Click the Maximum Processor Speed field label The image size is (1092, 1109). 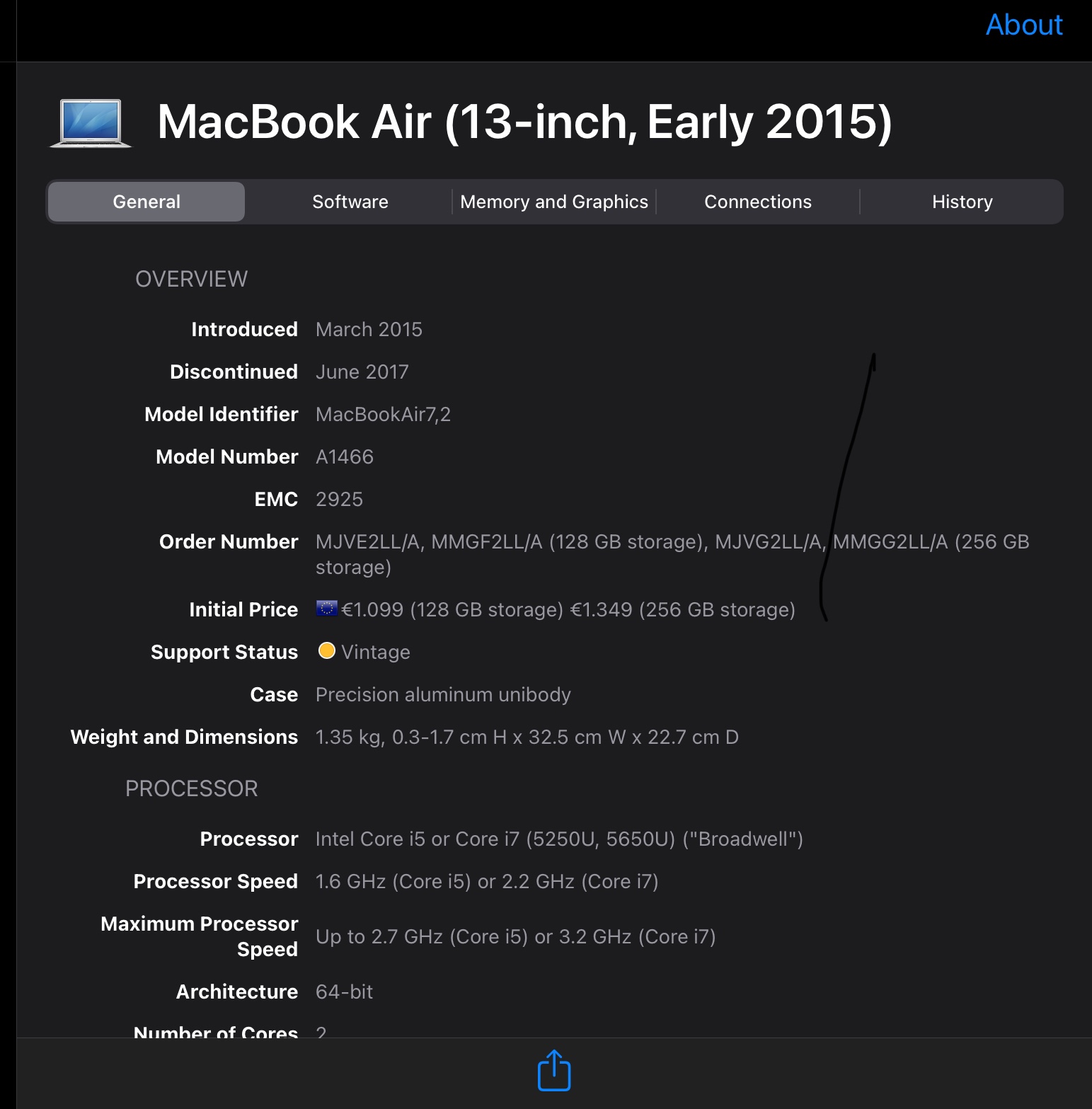coord(200,937)
